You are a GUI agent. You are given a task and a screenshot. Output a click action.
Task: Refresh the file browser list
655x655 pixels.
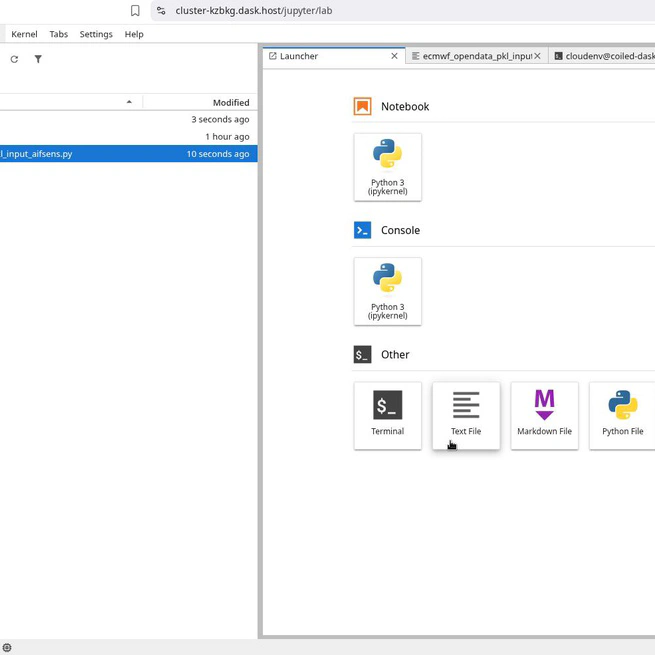point(14,59)
